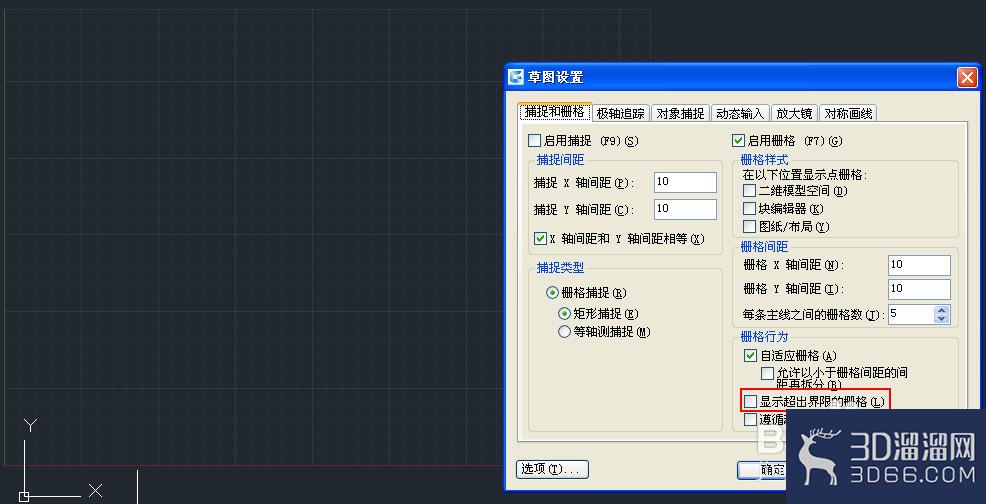Click the 每条主线之间的栅格数 value field
The image size is (986, 504).
[x=911, y=314]
